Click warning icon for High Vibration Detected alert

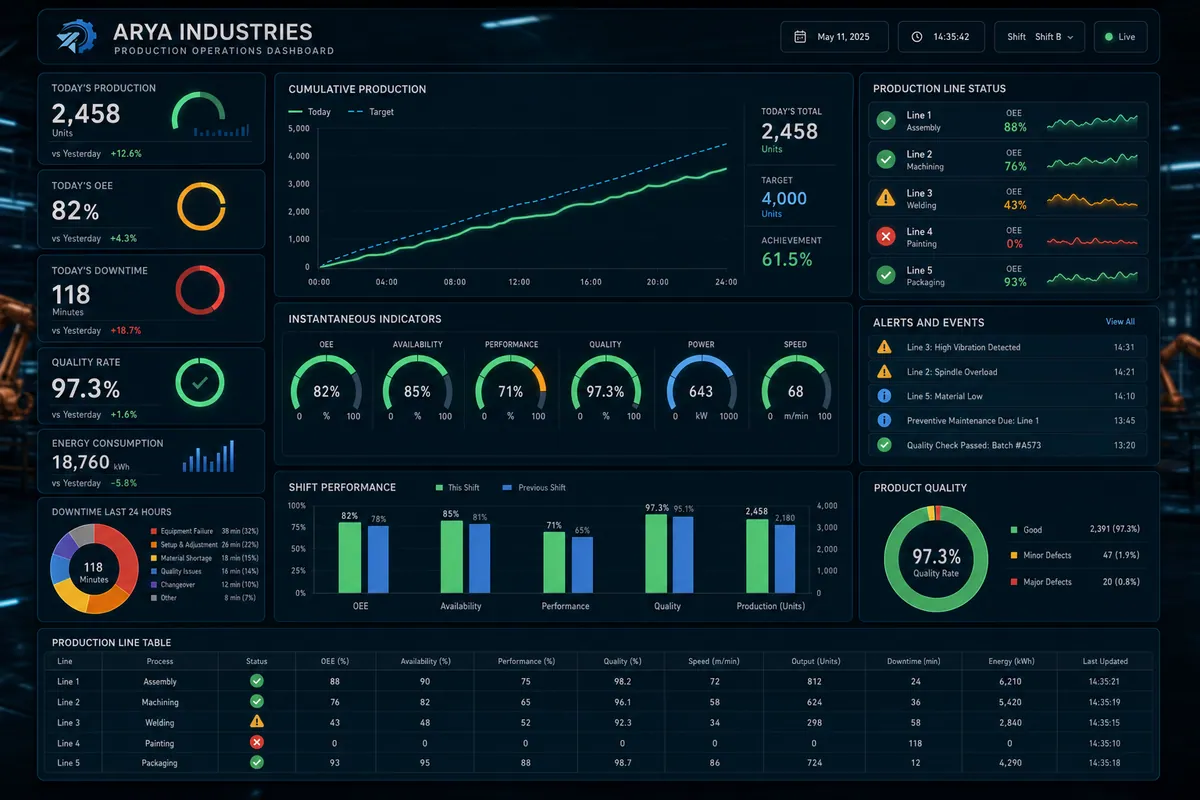[x=884, y=347]
